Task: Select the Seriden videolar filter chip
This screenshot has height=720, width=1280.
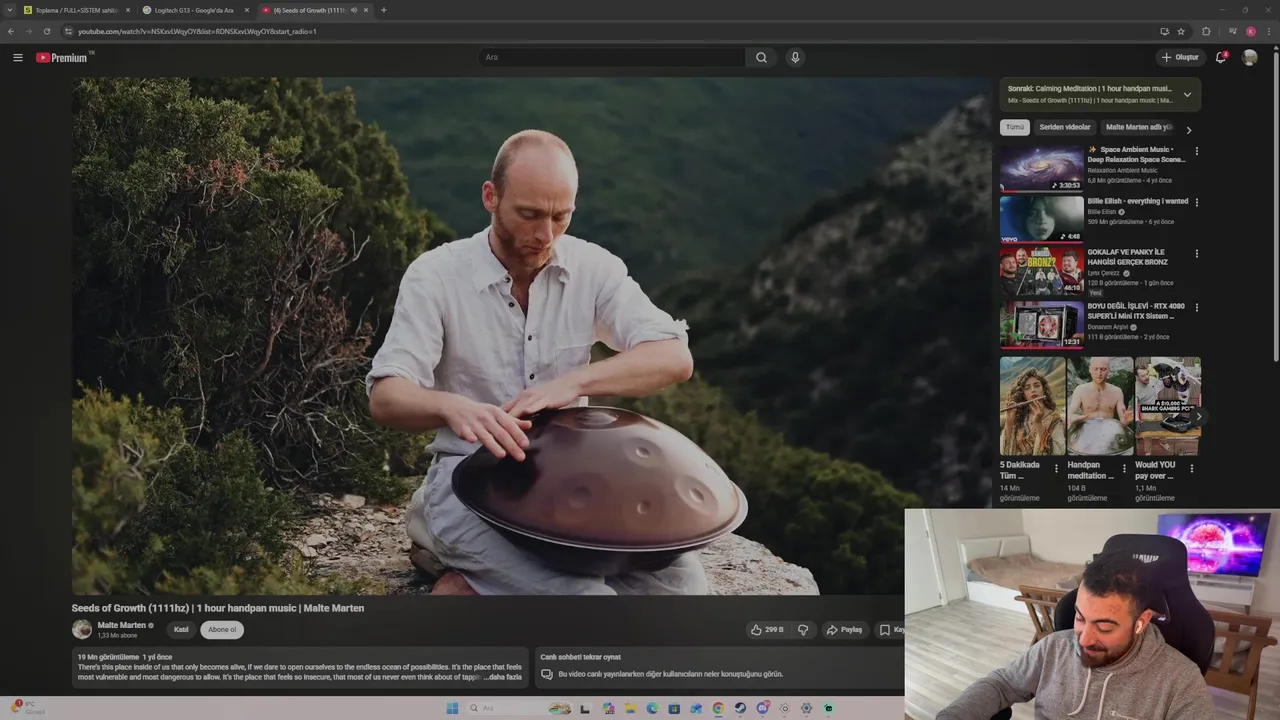Action: coord(1065,128)
